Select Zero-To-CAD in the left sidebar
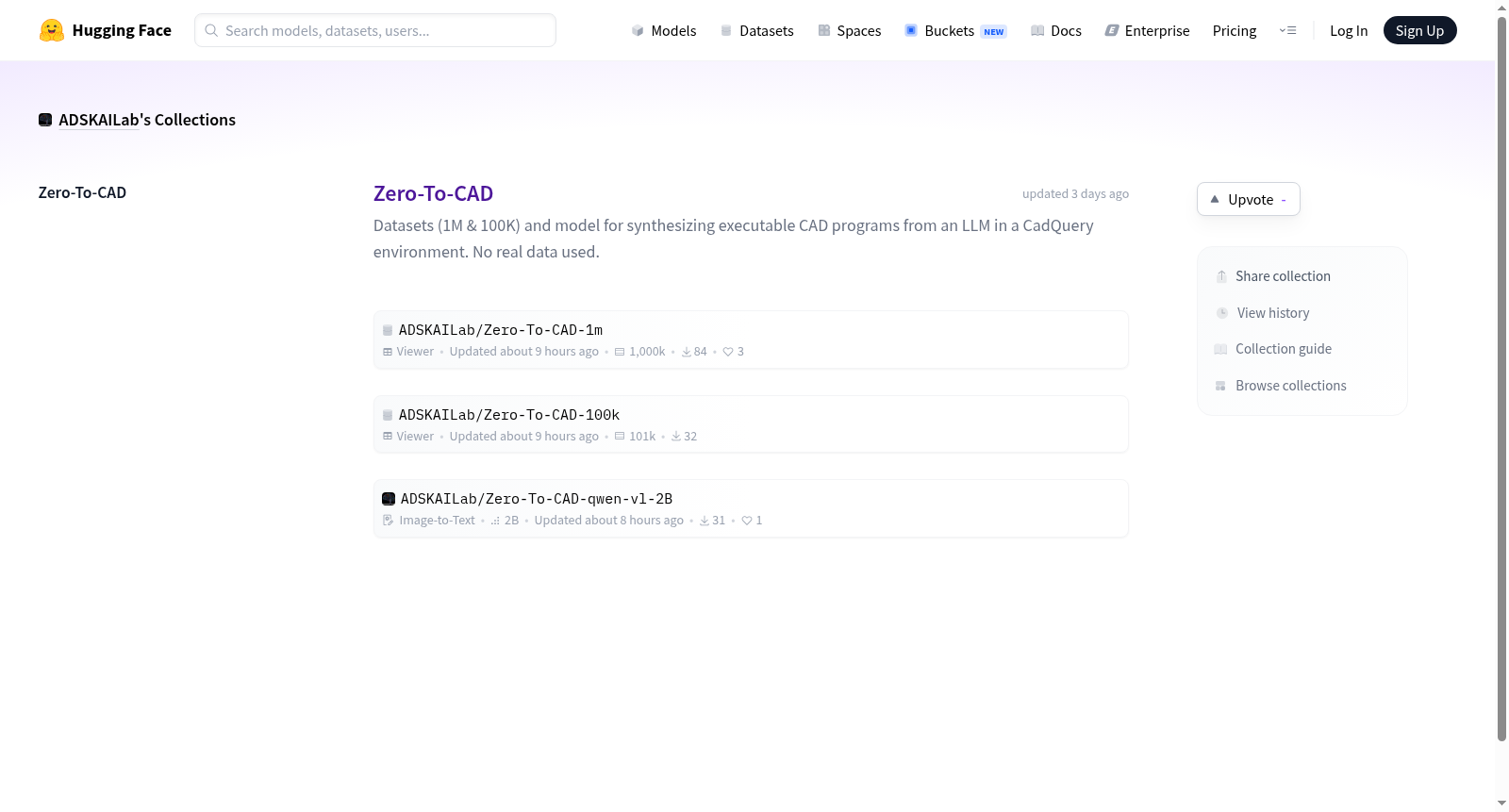 tap(82, 192)
